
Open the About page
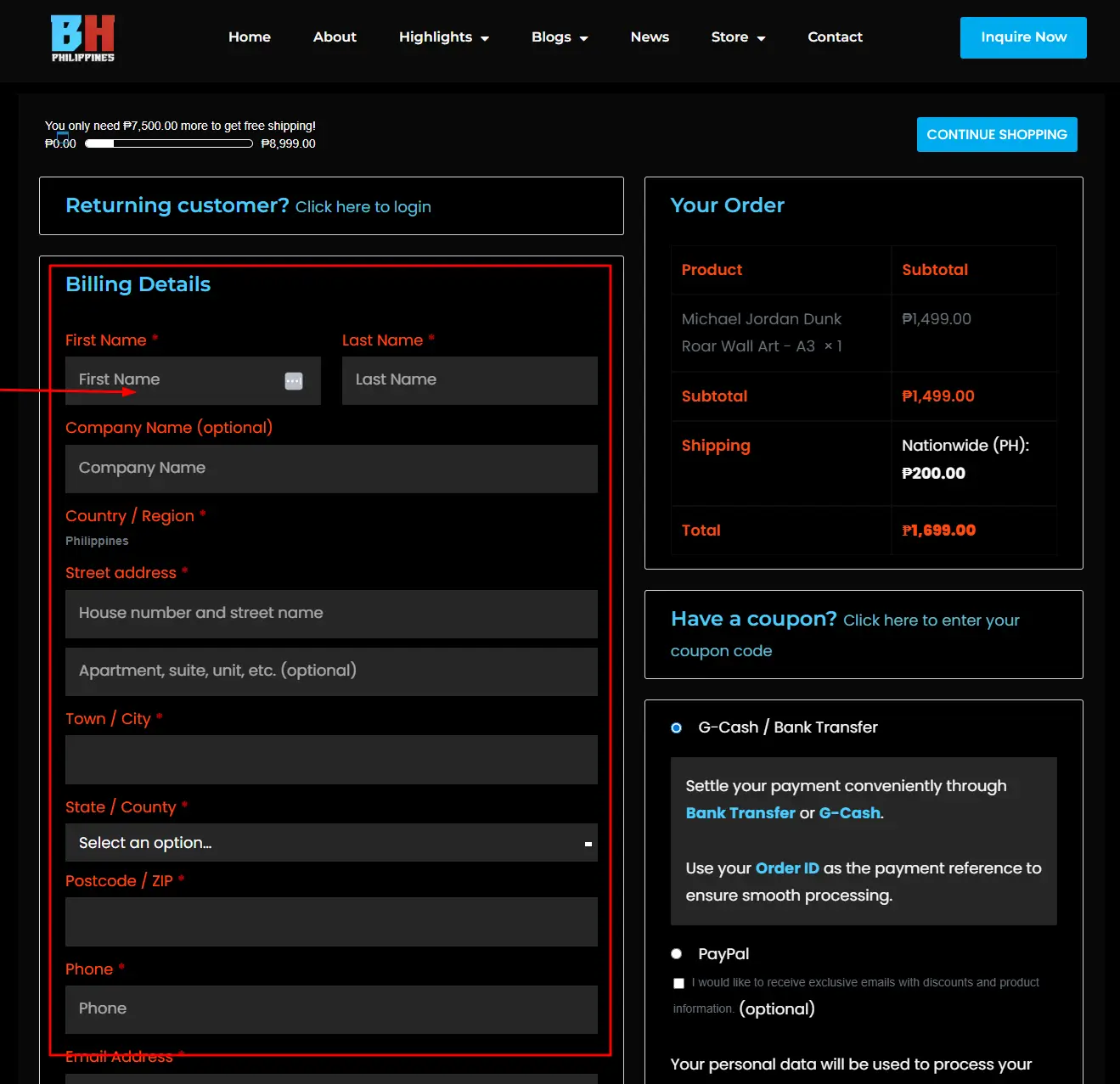(335, 37)
